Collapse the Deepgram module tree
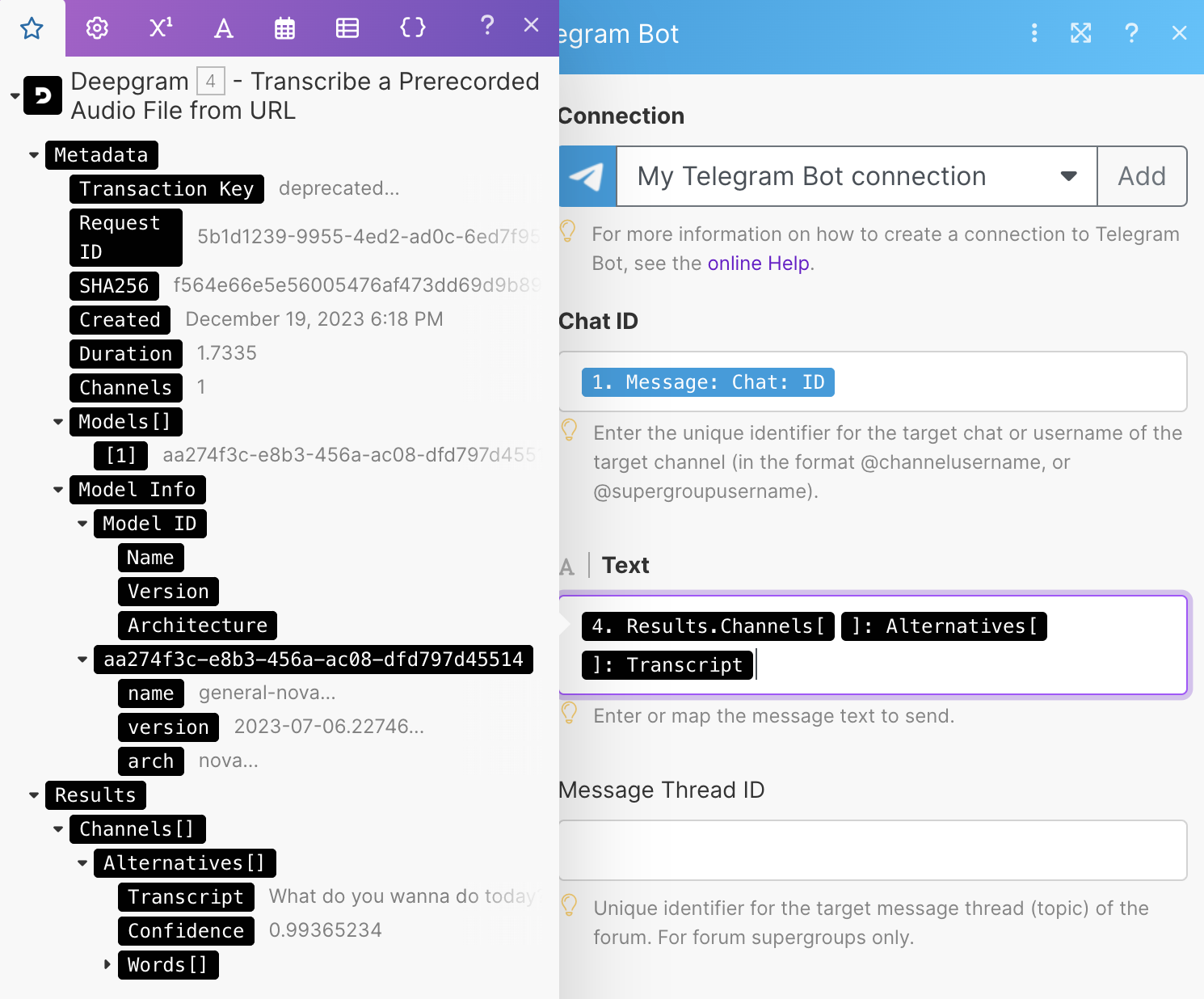Viewport: 1204px width, 999px height. pos(15,96)
